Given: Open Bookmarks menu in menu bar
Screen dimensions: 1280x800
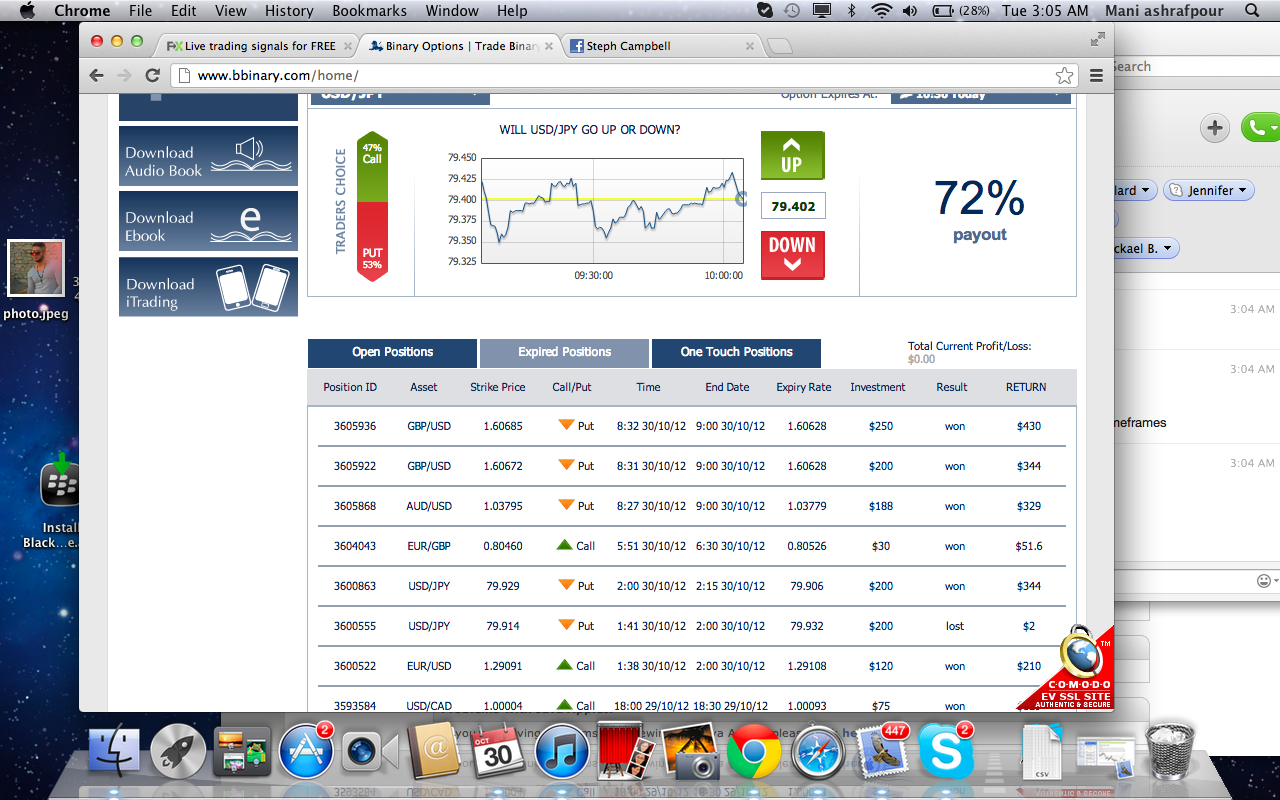Looking at the screenshot, I should [369, 11].
